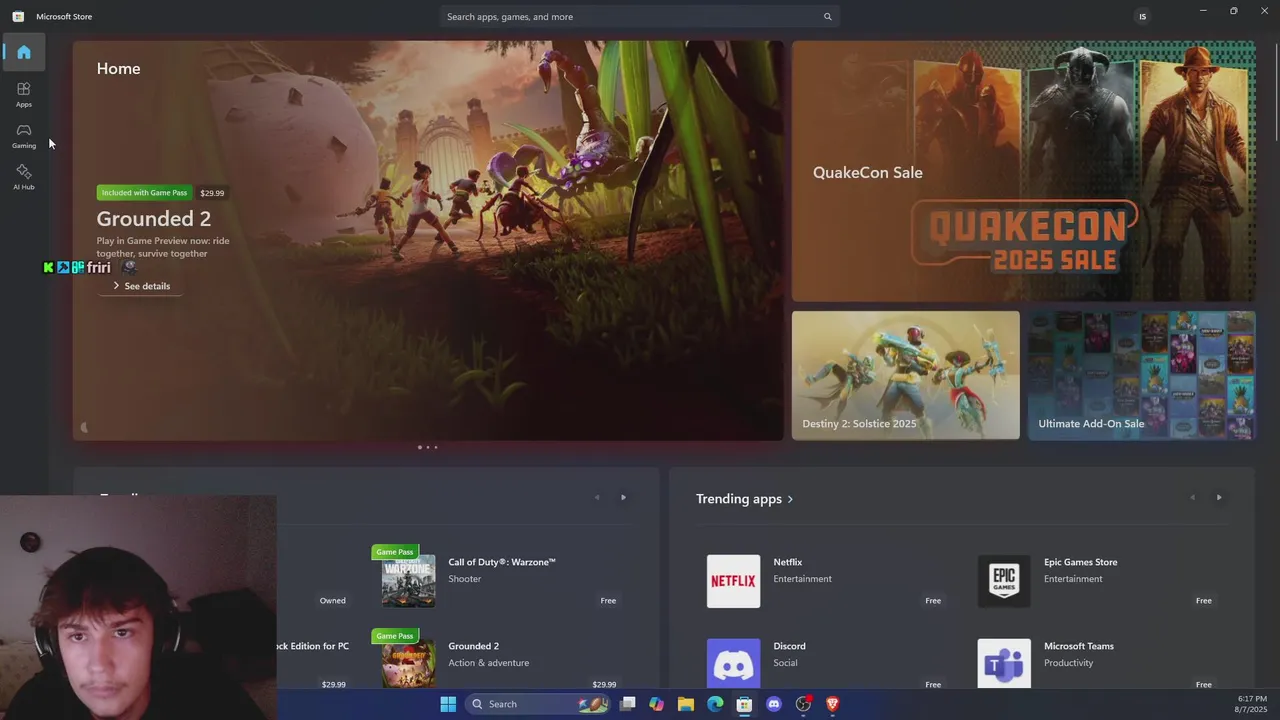Open Destiny 2: Solstice 2025 tile
The width and height of the screenshot is (1280, 720).
[x=906, y=375]
